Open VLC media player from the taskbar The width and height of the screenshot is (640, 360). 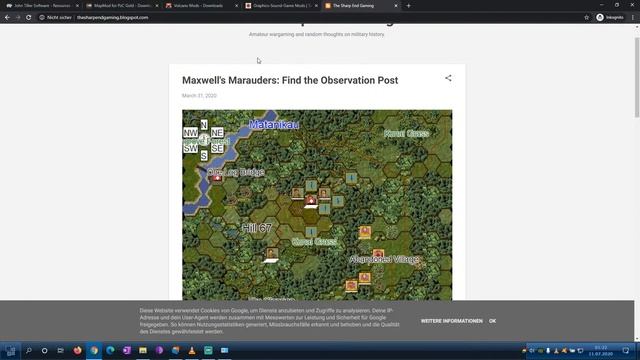pyautogui.click(x=192, y=351)
